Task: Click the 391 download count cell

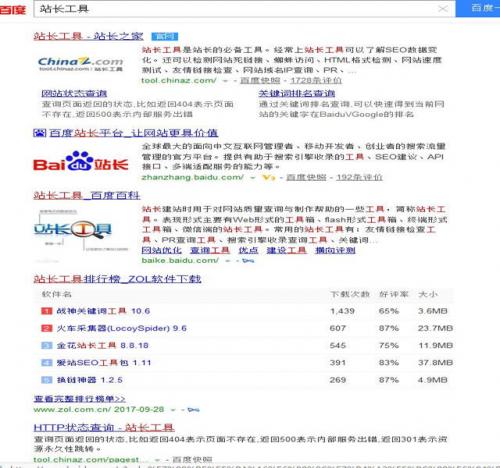Action: pyautogui.click(x=338, y=363)
